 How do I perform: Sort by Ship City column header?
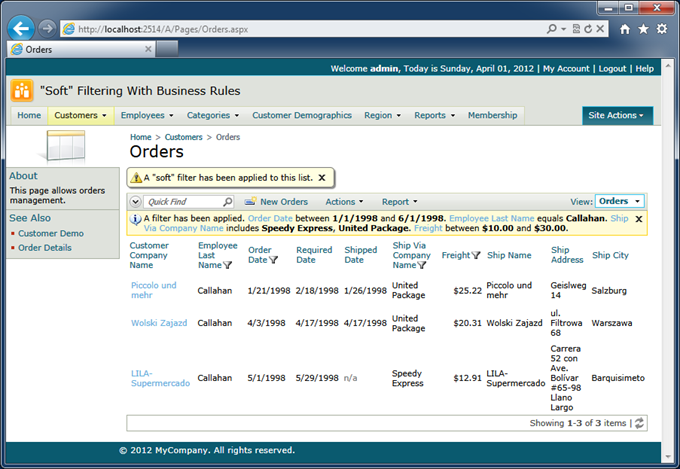[610, 255]
